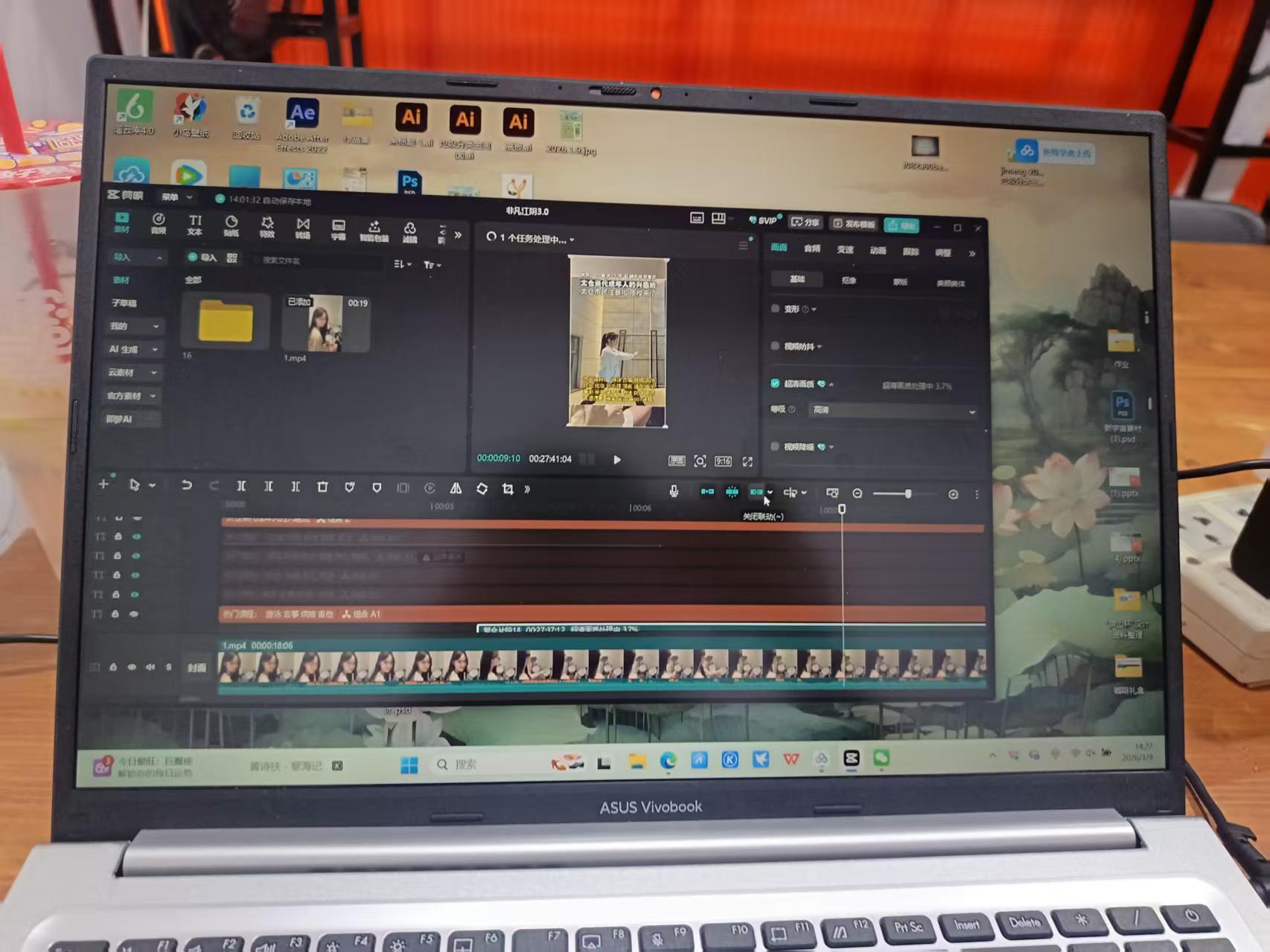Select the 1.mp4 media thumbnail

[x=325, y=324]
